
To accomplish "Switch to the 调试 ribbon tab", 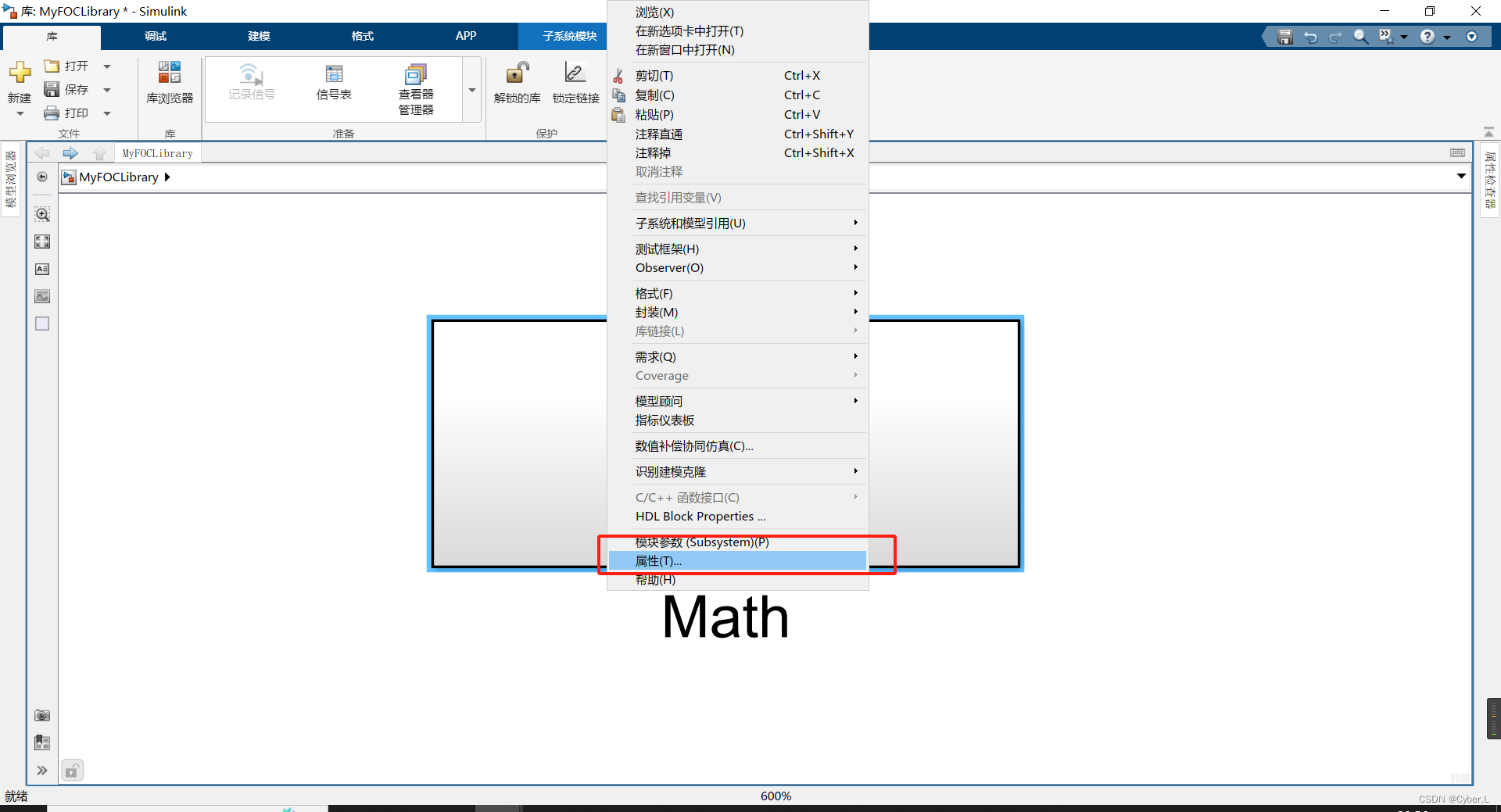I will tap(156, 36).
